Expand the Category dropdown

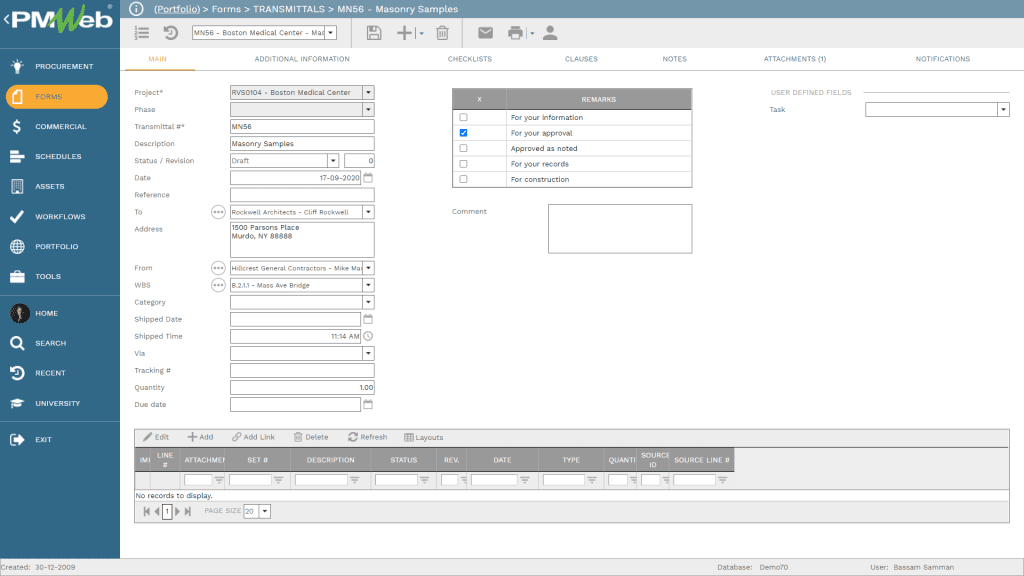368,302
